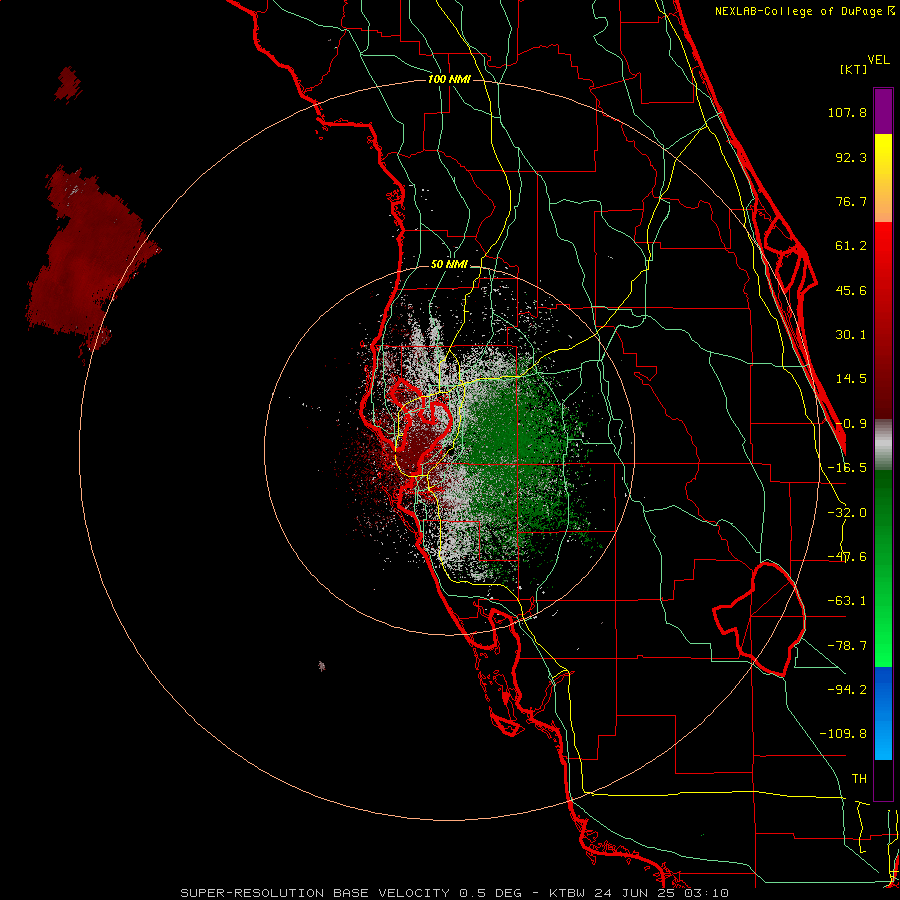Image resolution: width=900 pixels, height=900 pixels.
Task: Click the [KT] units label
Action: pyautogui.click(x=854, y=69)
